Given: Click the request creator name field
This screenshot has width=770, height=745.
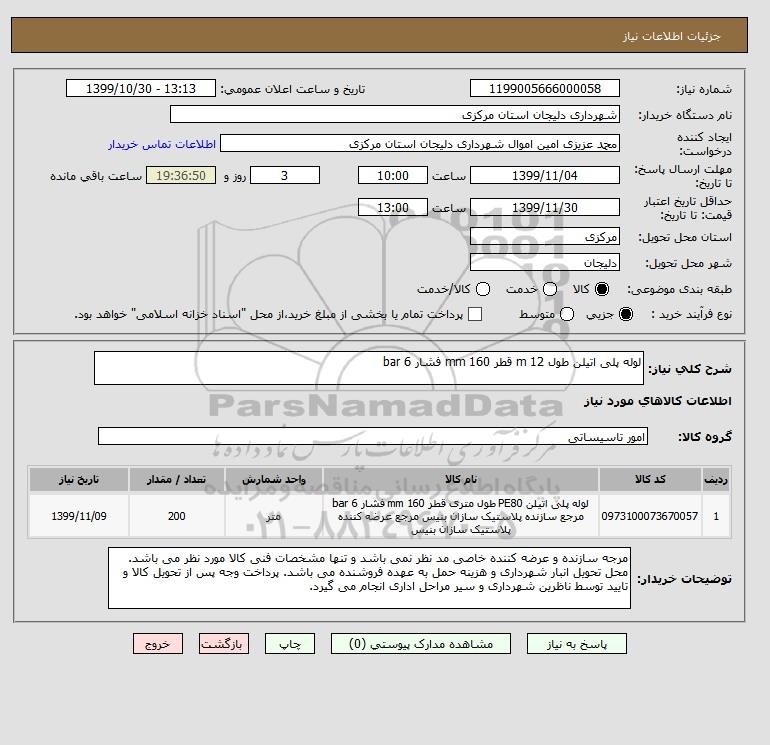Looking at the screenshot, I should coord(420,144).
